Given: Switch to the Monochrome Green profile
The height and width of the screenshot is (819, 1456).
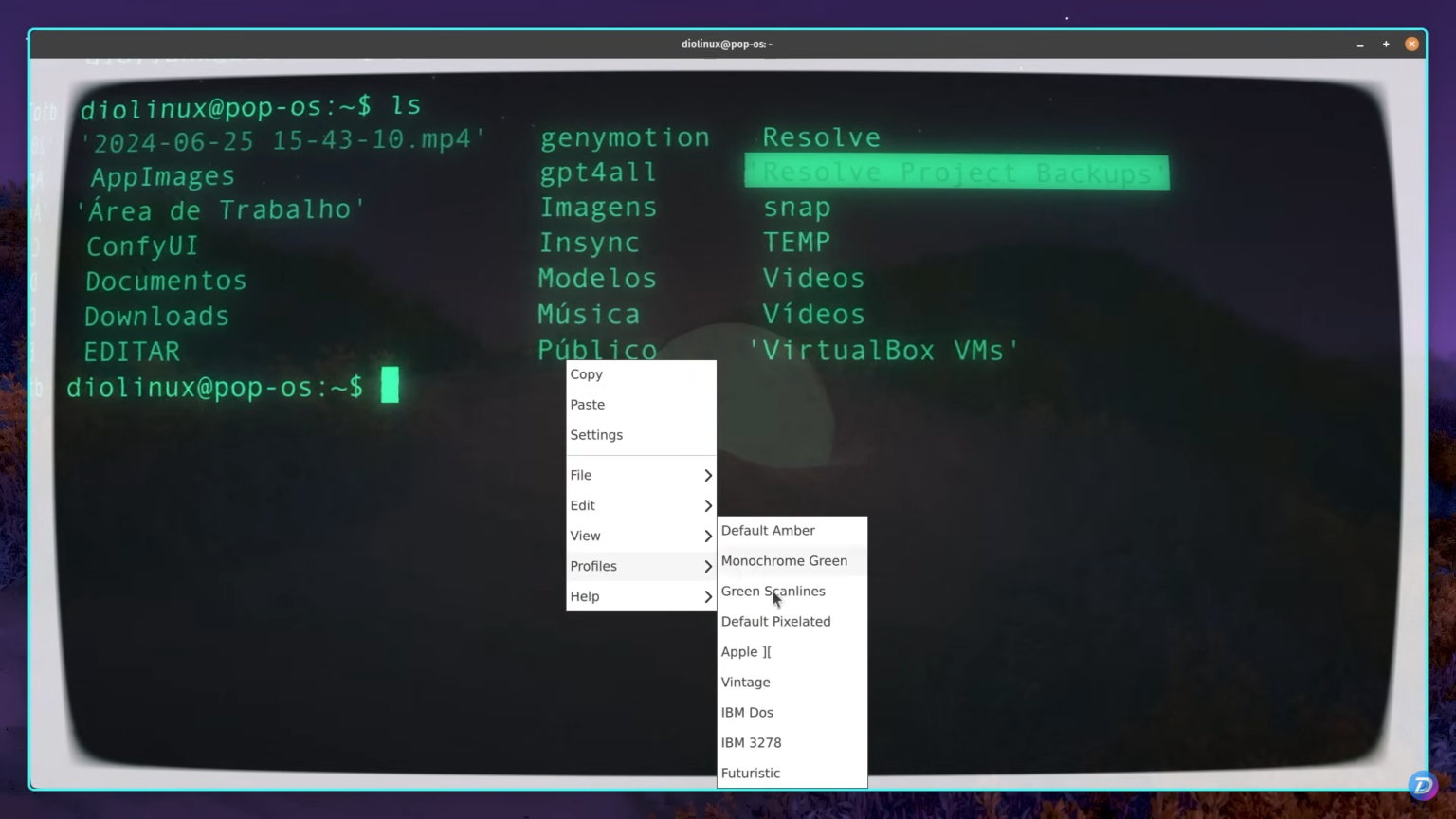Looking at the screenshot, I should coord(784,560).
